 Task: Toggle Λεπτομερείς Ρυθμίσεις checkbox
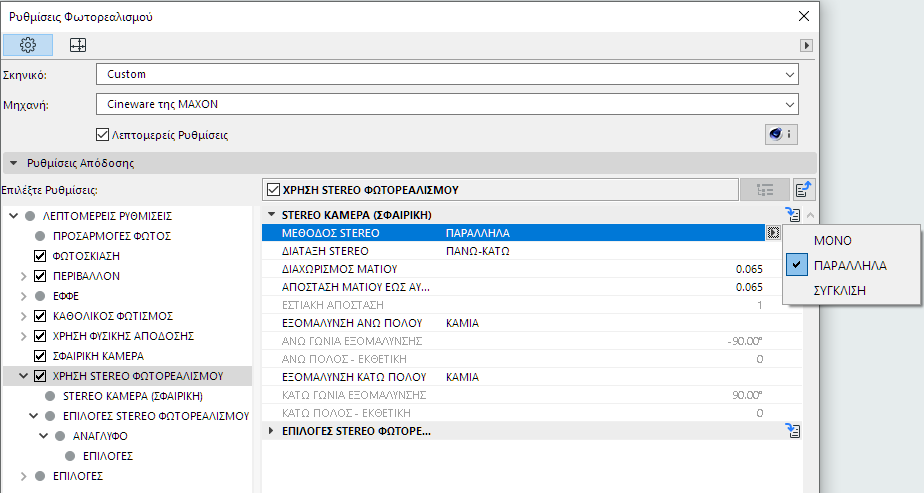point(103,135)
